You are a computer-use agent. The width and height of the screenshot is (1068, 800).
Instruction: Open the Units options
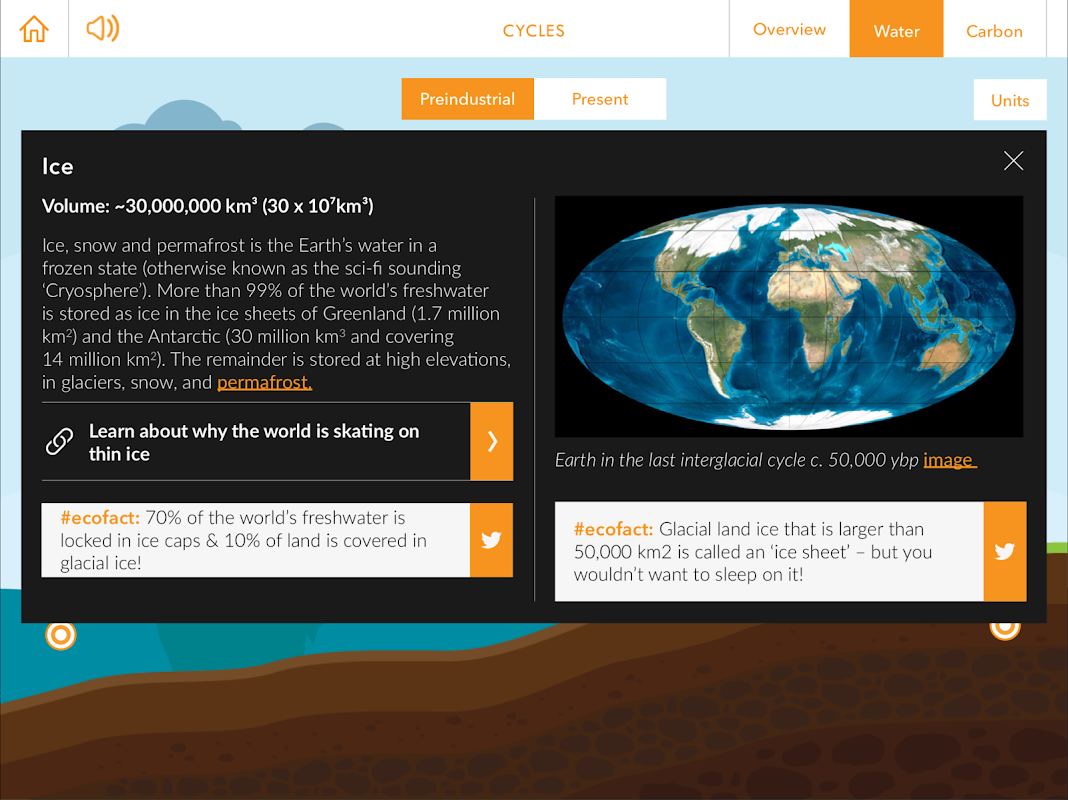pyautogui.click(x=1009, y=100)
